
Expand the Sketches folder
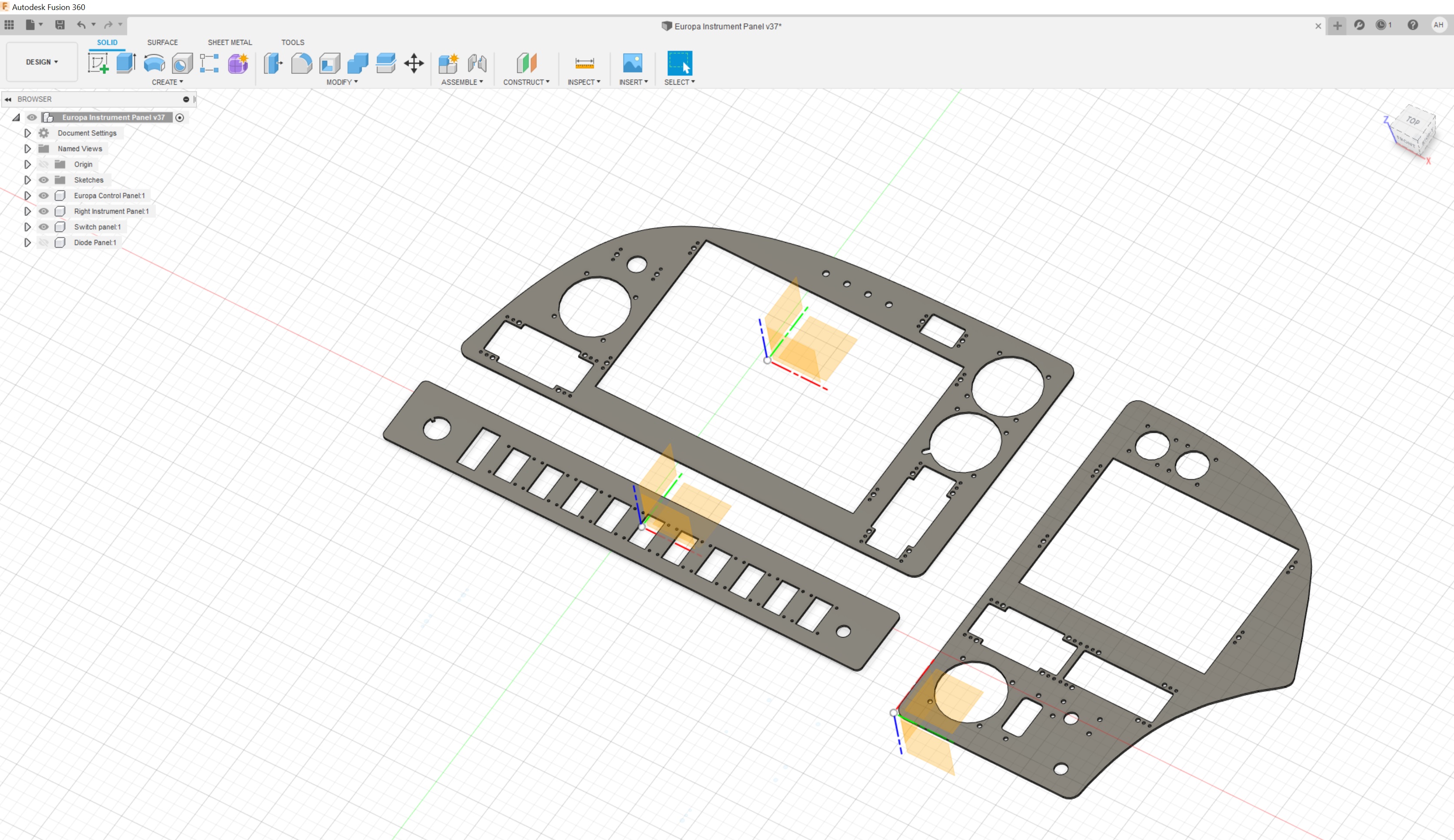coord(27,180)
